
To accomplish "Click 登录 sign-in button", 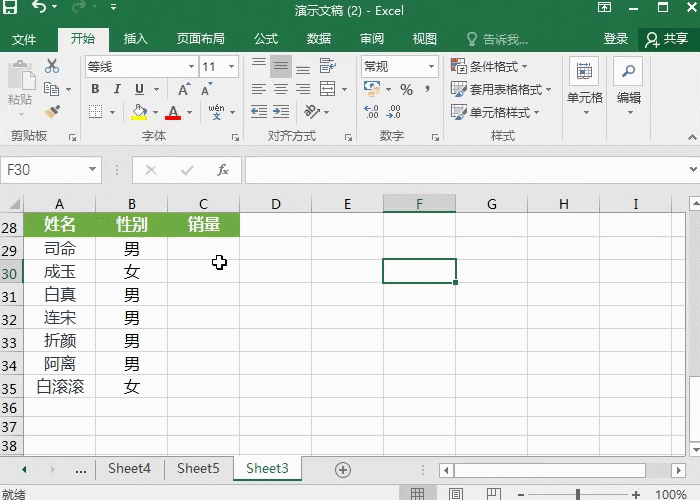I will pos(616,39).
